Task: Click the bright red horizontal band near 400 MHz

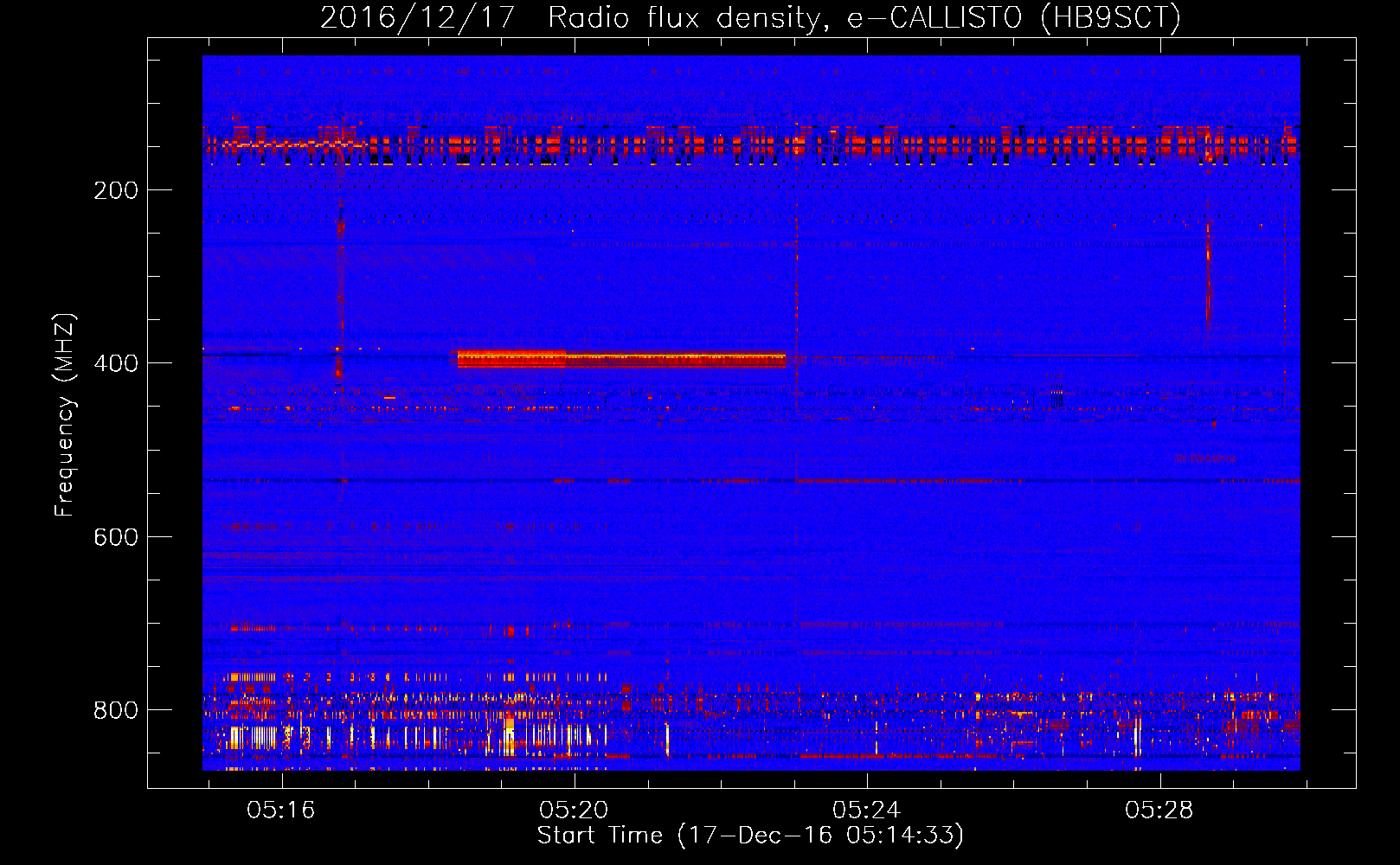Action: [x=621, y=359]
